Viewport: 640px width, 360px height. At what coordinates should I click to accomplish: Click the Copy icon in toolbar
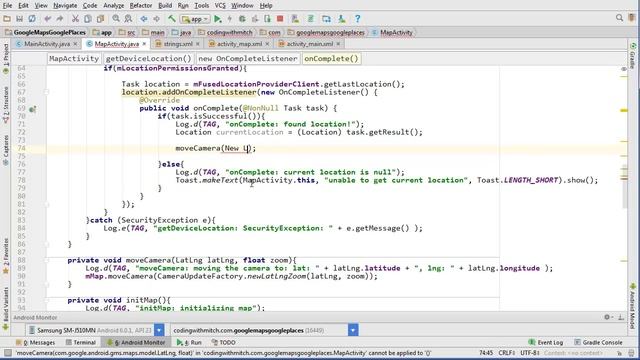tap(88, 19)
